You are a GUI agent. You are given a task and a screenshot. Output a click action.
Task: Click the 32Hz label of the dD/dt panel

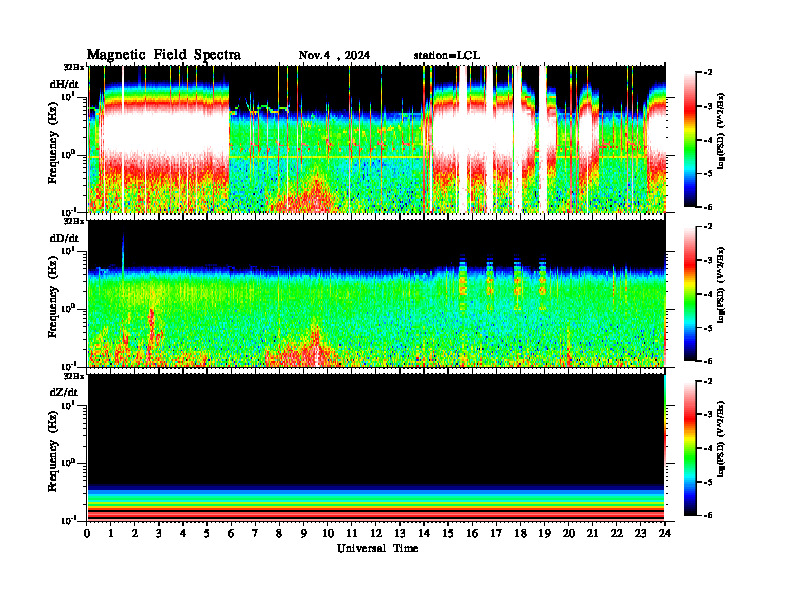(74, 221)
